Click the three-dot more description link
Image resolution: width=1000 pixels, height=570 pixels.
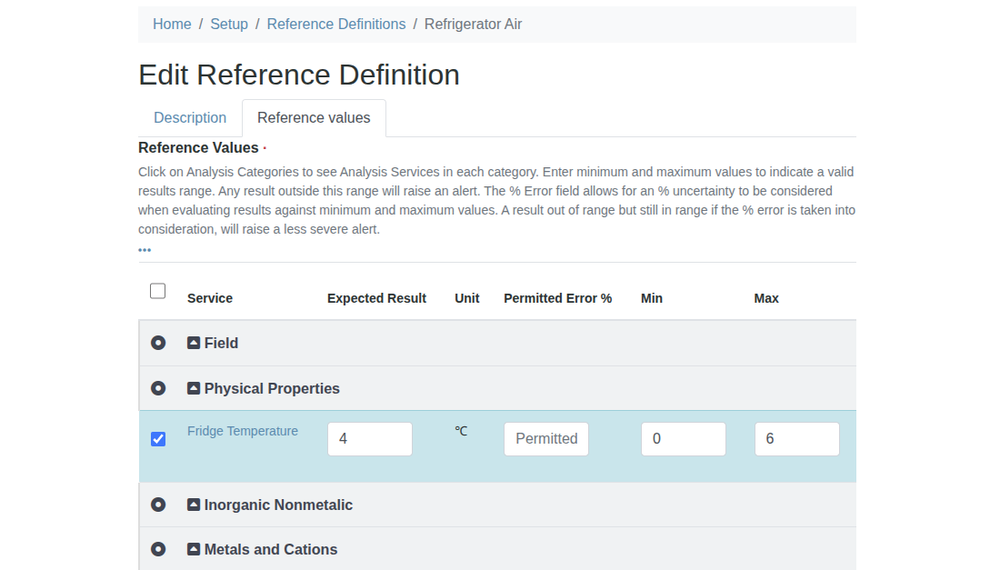[x=145, y=250]
